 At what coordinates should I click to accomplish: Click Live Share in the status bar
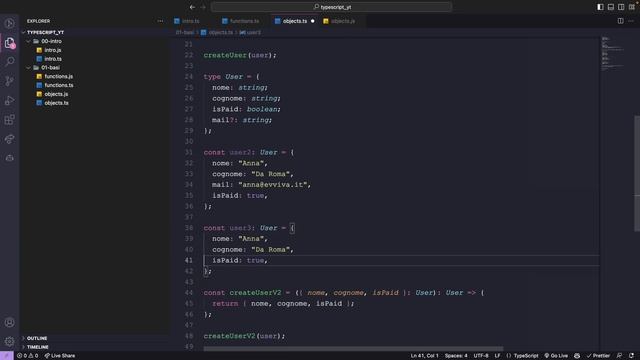tap(60, 356)
